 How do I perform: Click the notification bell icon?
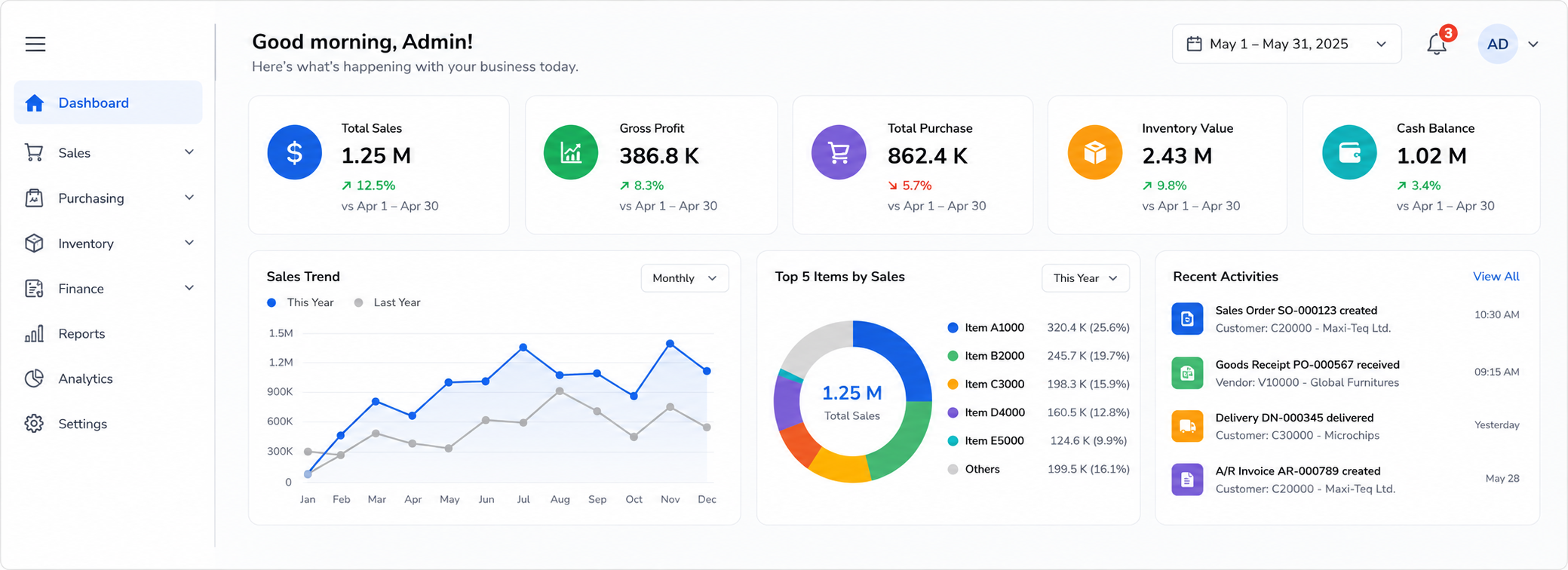1437,44
